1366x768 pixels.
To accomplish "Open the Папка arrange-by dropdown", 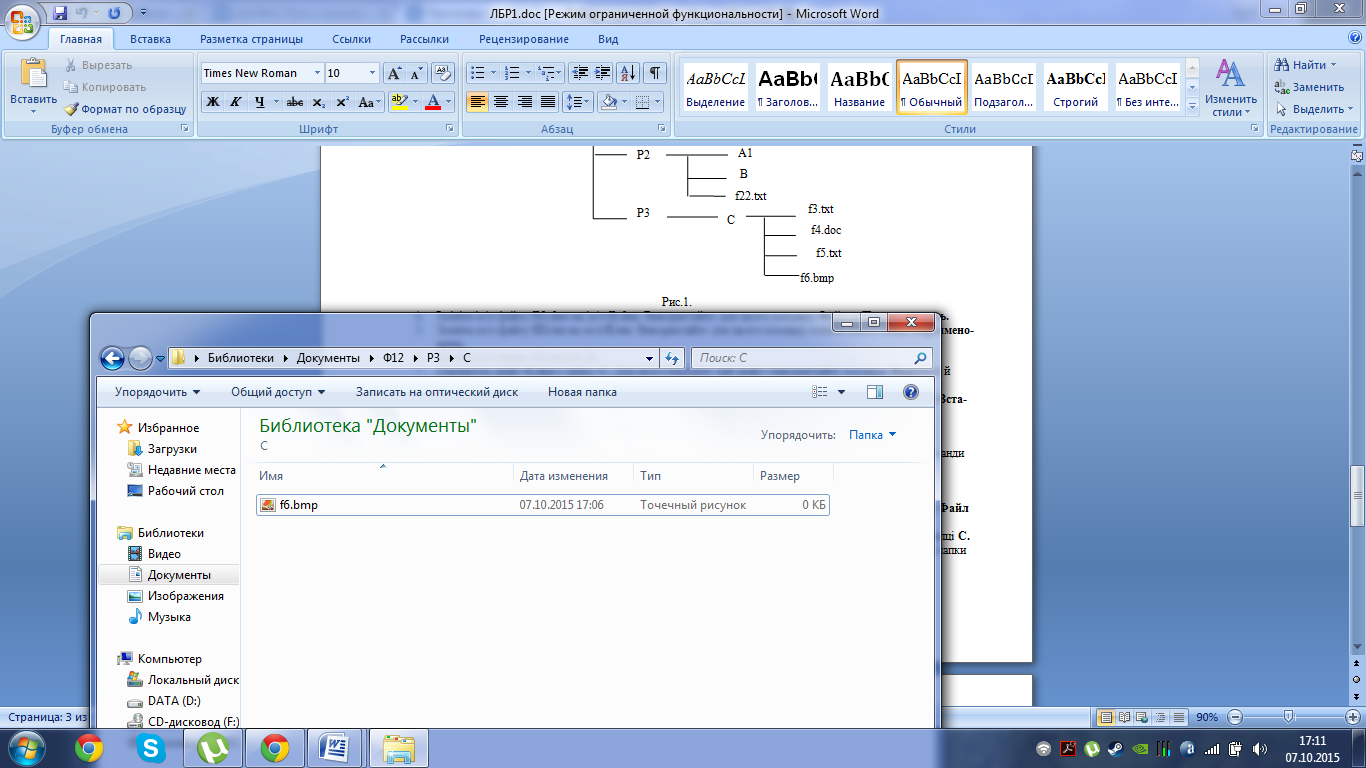I will (872, 435).
